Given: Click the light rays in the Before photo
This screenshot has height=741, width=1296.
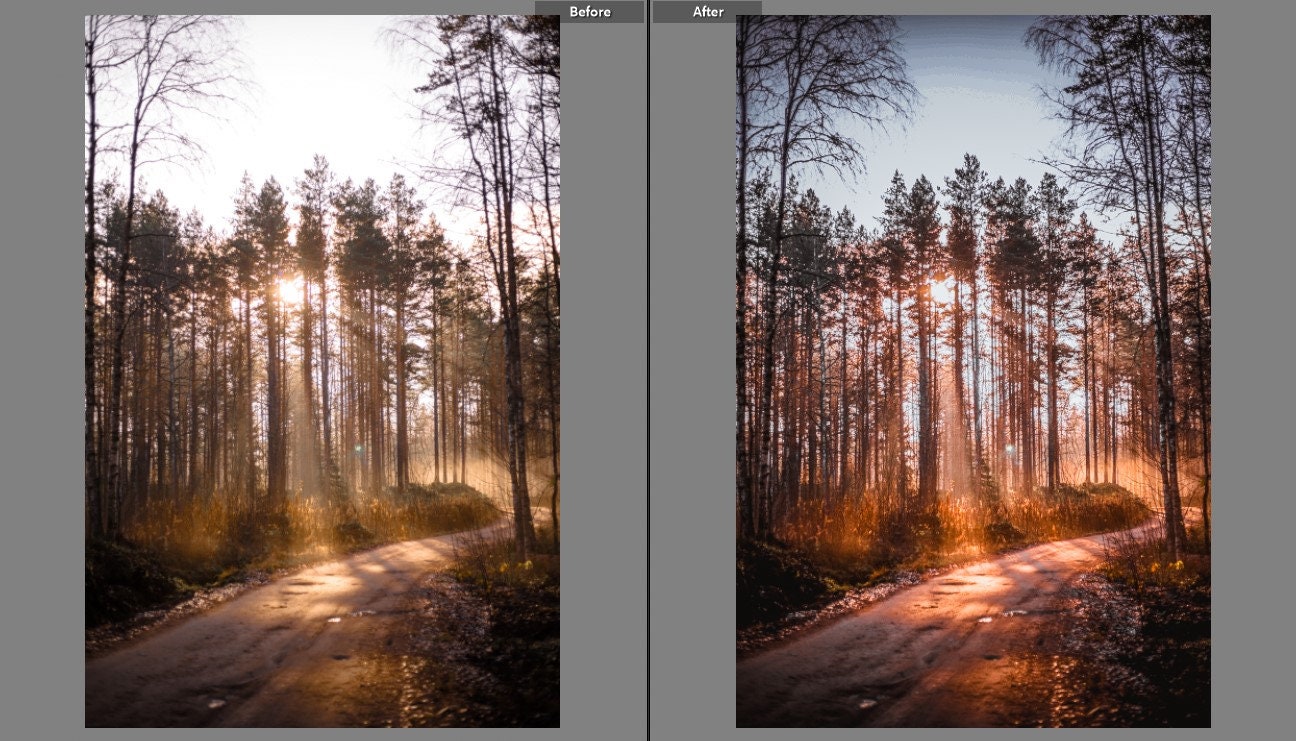Looking at the screenshot, I should tap(300, 420).
